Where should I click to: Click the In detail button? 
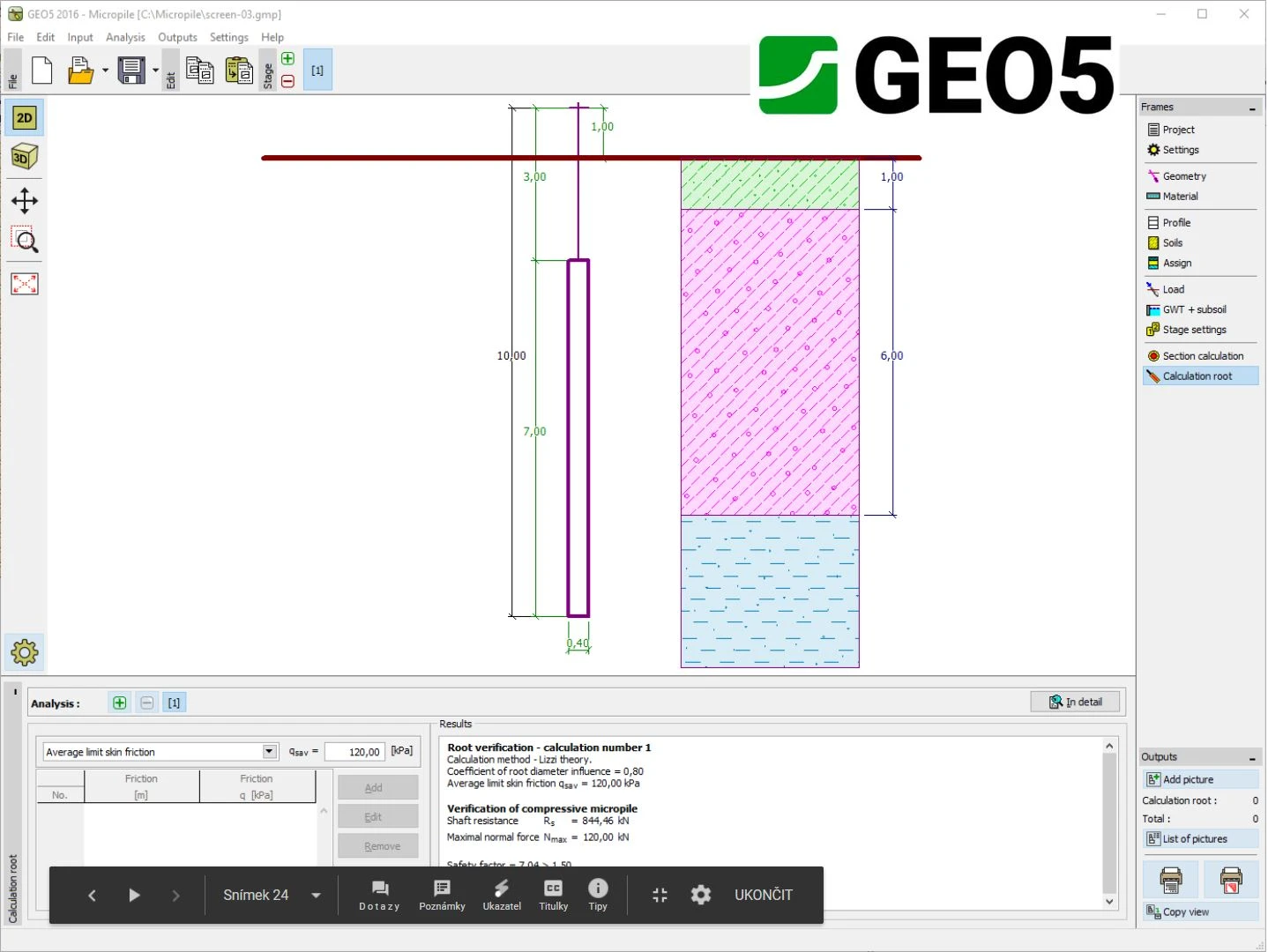(x=1075, y=702)
